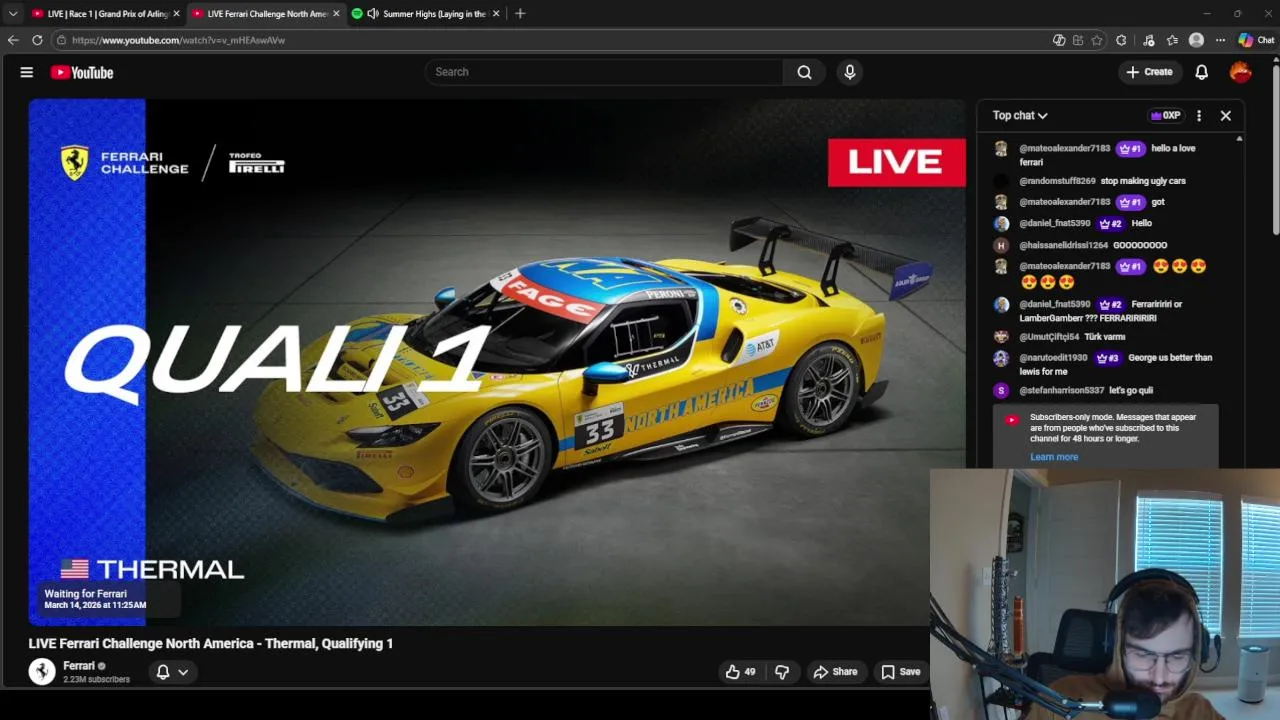Image resolution: width=1280 pixels, height=720 pixels.
Task: Mute the Summer Highs tab audio icon
Action: (373, 14)
